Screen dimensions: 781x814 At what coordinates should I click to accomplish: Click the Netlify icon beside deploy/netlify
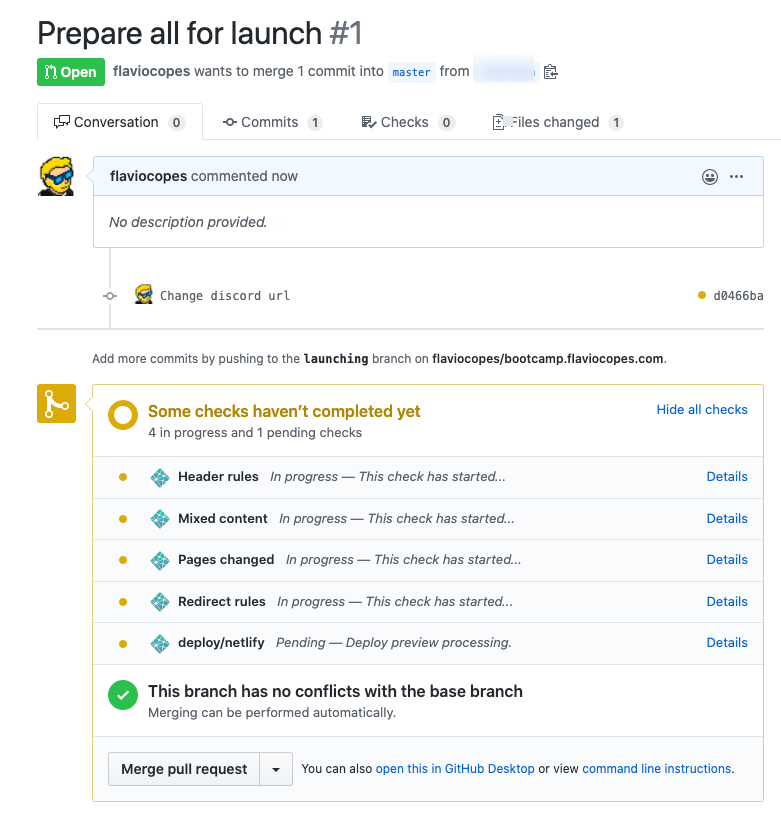click(x=159, y=643)
